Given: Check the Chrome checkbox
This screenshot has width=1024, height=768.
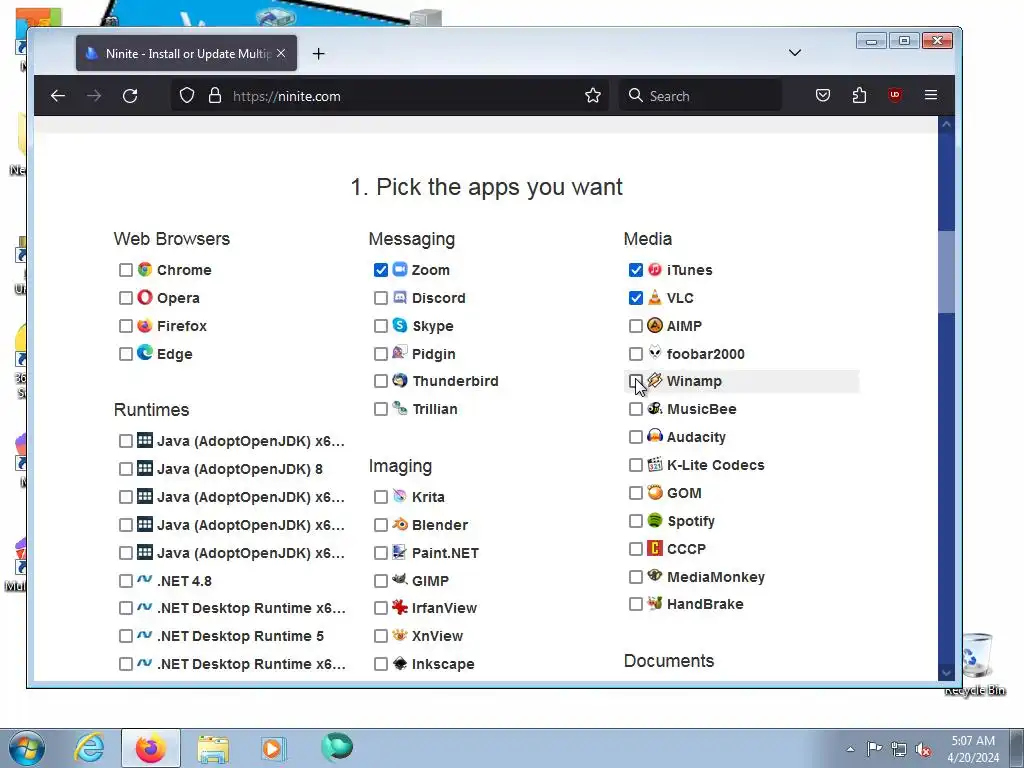Looking at the screenshot, I should click(126, 270).
